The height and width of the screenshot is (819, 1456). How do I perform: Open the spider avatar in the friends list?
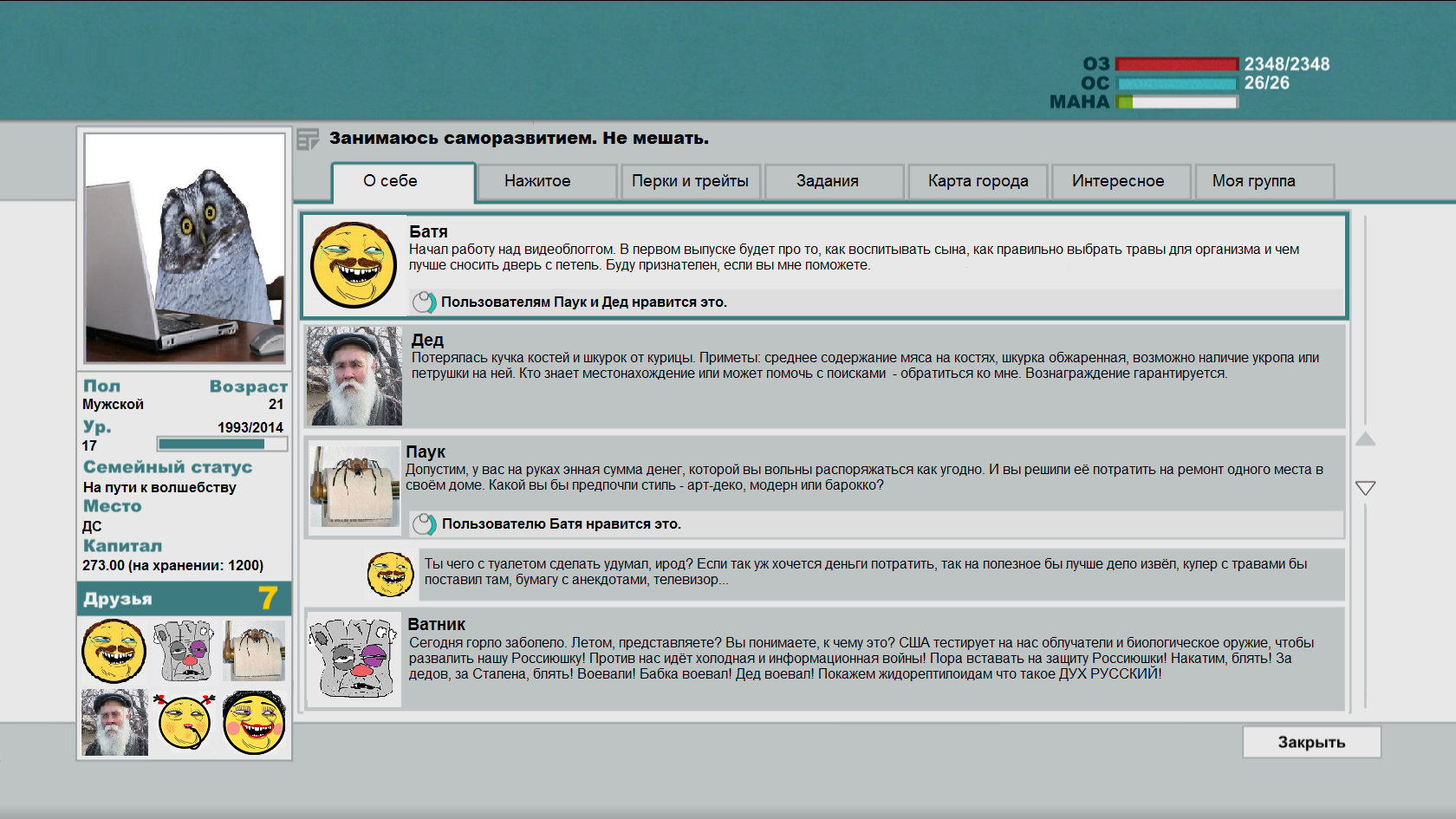pyautogui.click(x=254, y=651)
